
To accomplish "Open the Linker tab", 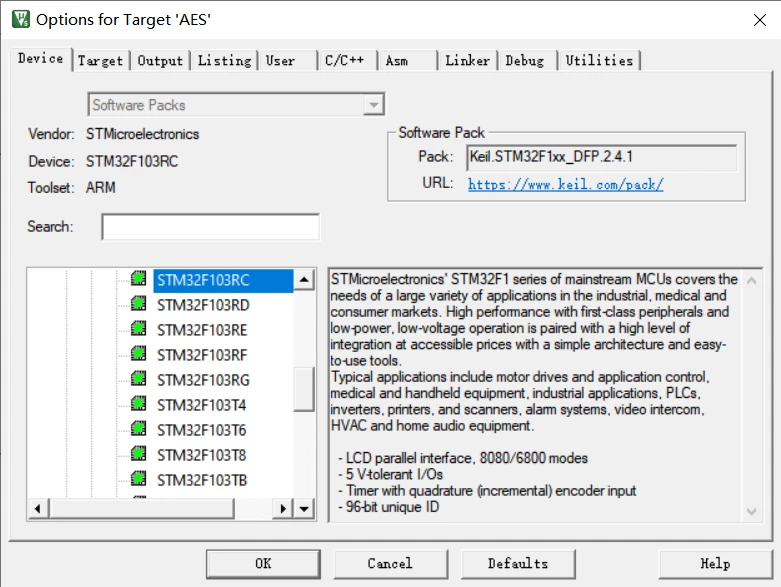I will (468, 61).
